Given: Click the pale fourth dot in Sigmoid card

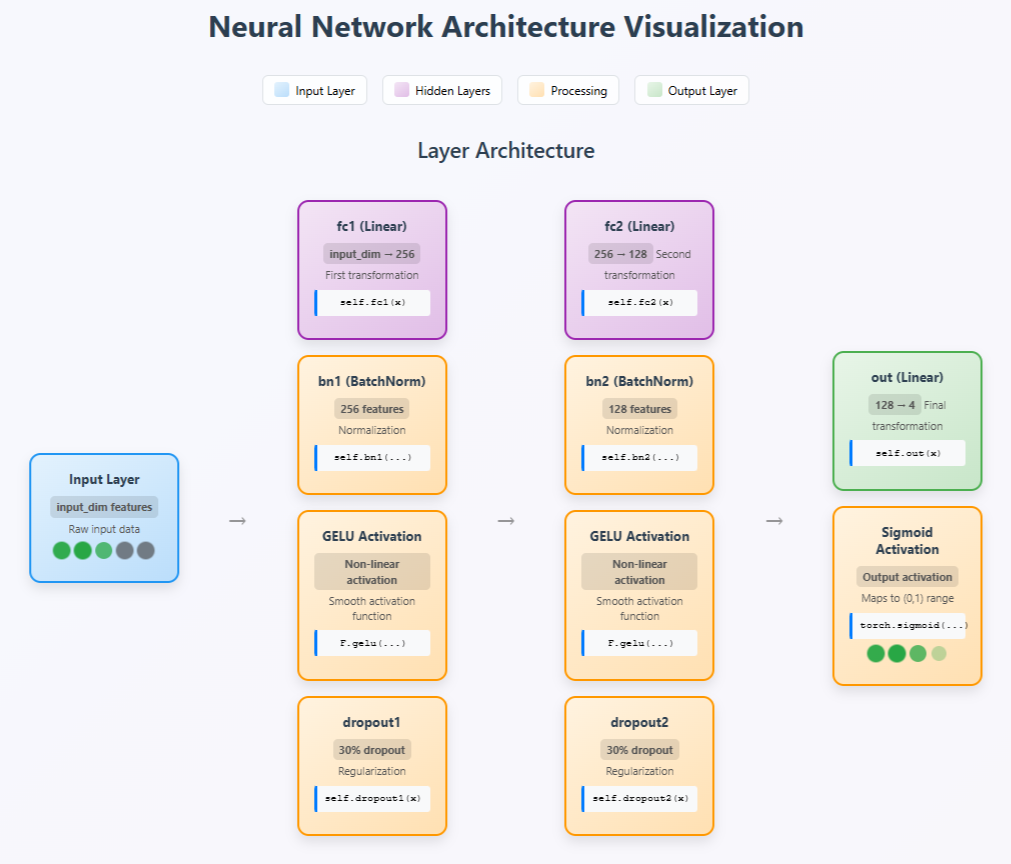Looking at the screenshot, I should [x=939, y=654].
